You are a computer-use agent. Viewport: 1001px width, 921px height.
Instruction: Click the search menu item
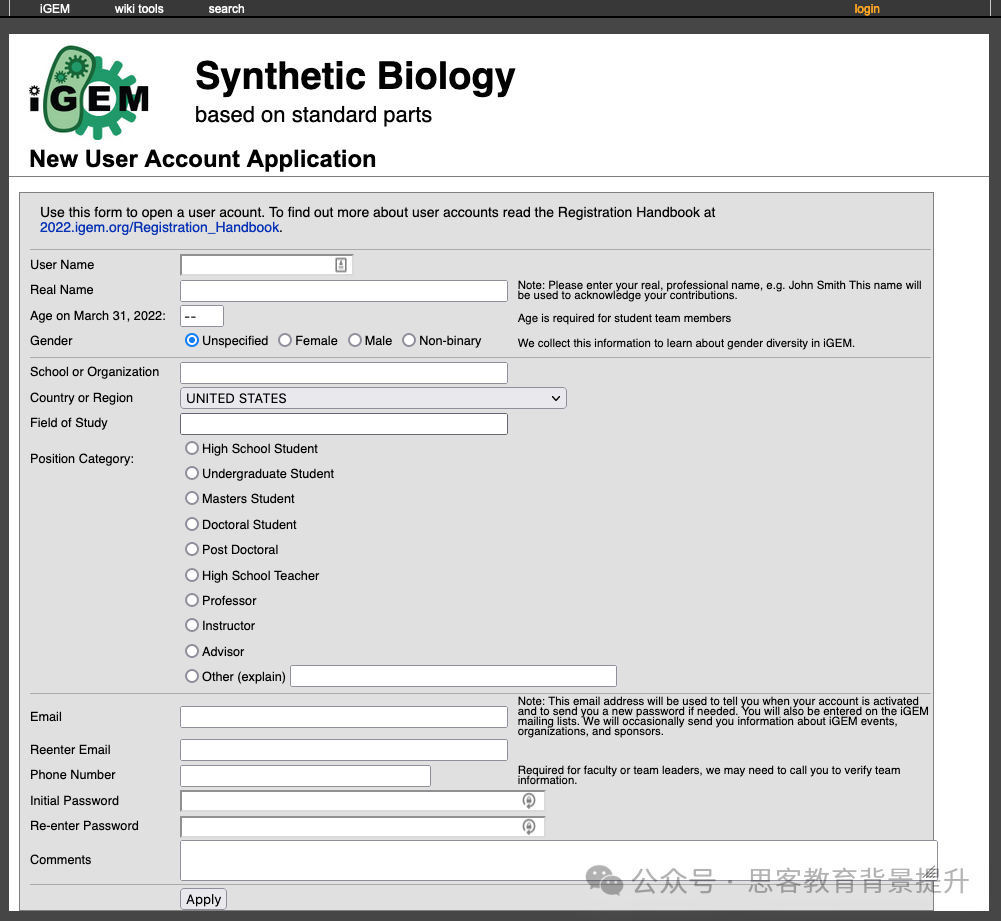226,9
